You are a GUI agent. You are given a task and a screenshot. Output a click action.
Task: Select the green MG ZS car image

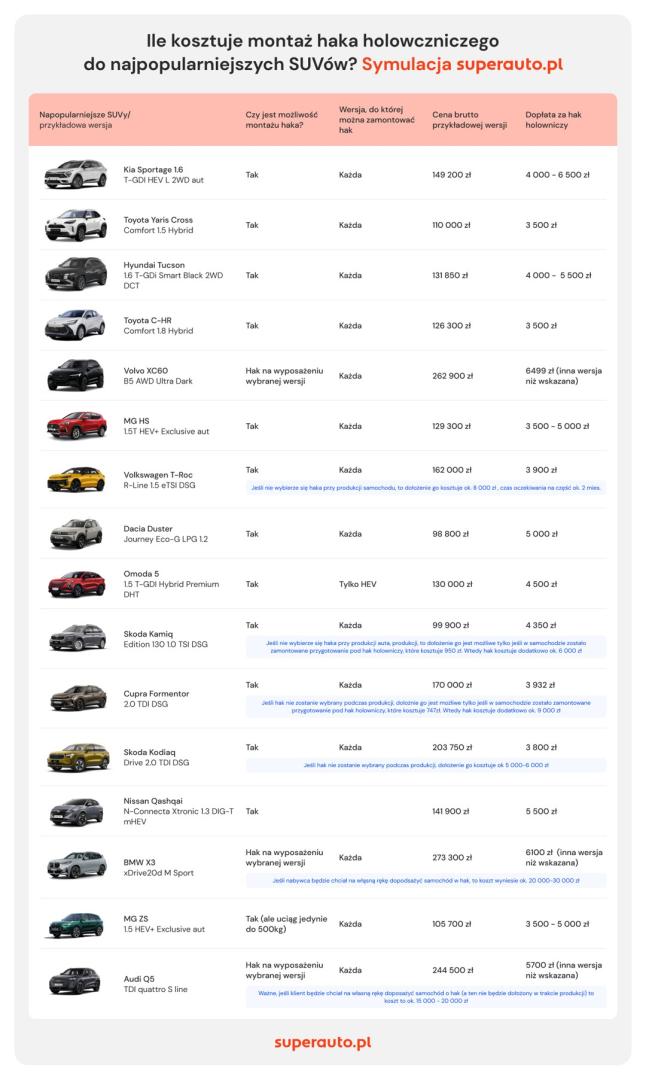(x=76, y=925)
